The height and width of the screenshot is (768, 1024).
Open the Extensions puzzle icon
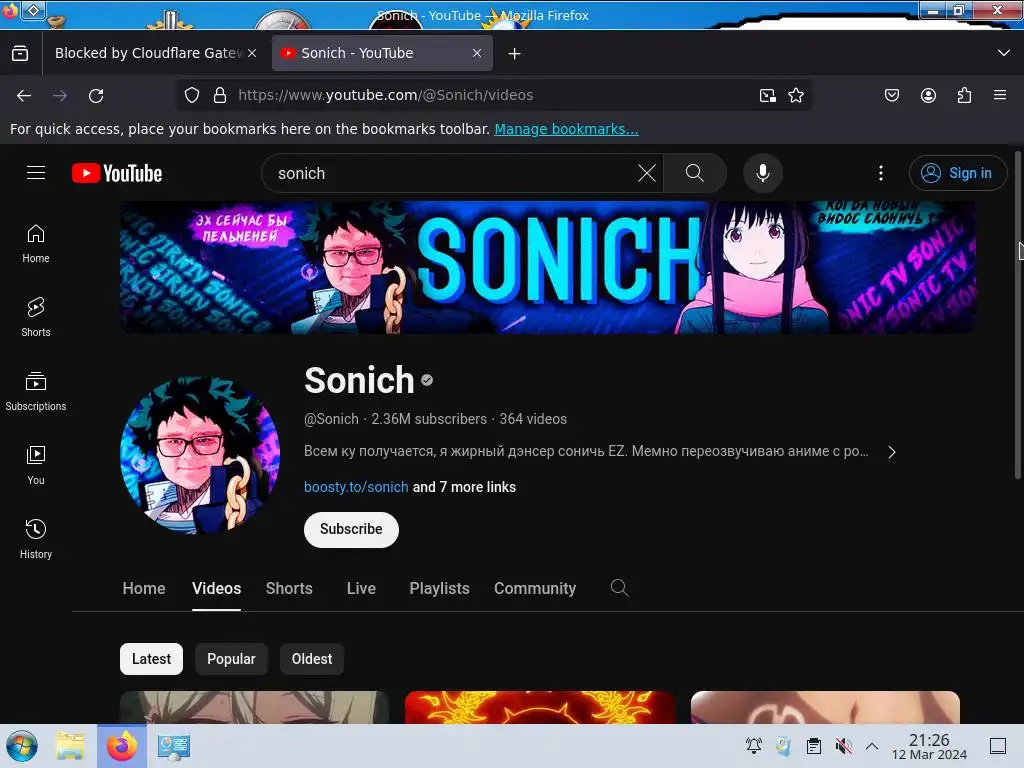click(x=964, y=95)
